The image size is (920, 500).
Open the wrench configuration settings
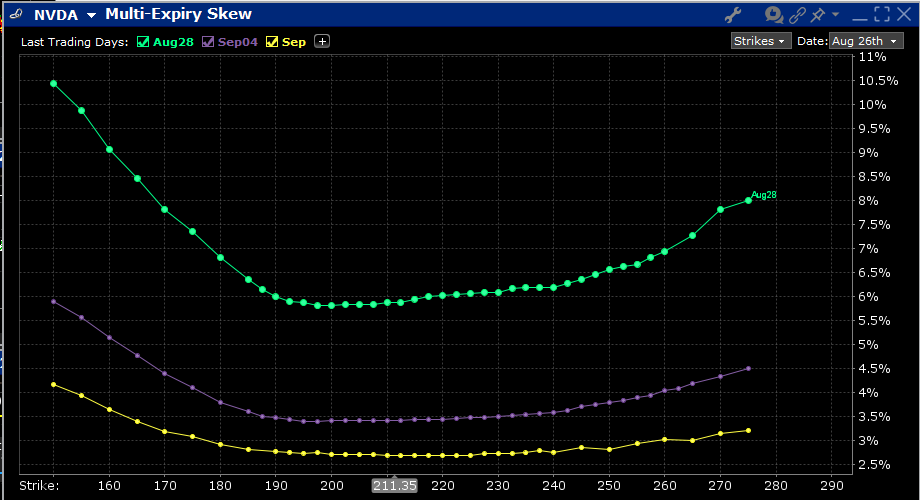pos(733,14)
